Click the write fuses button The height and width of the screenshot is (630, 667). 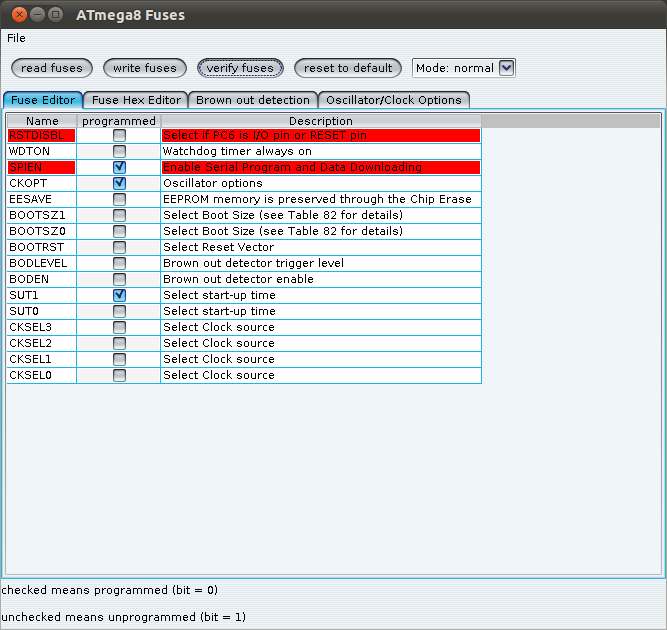[x=145, y=68]
